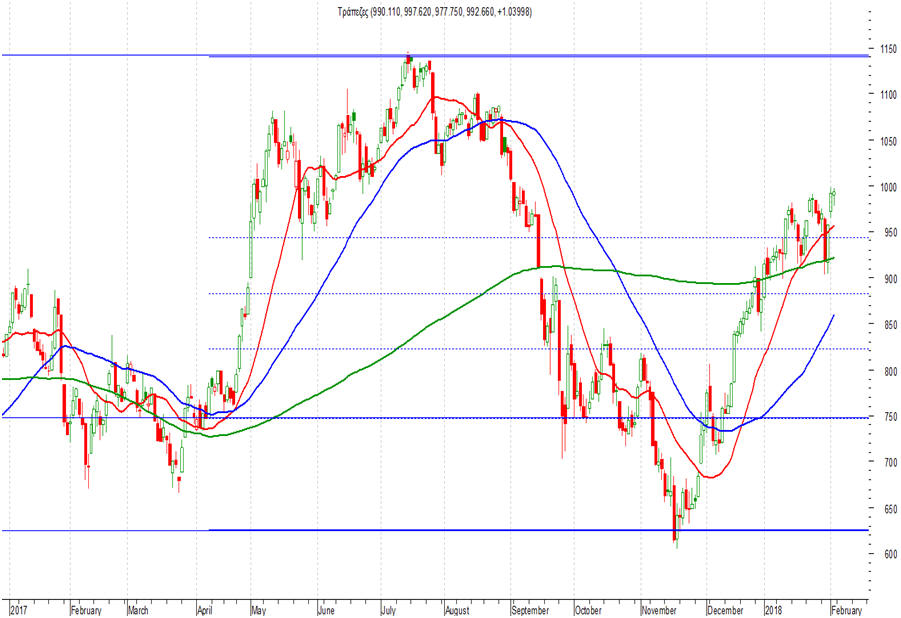Viewport: 901px width, 618px height.
Task: Select the 1000 price axis label
Action: pyautogui.click(x=888, y=187)
